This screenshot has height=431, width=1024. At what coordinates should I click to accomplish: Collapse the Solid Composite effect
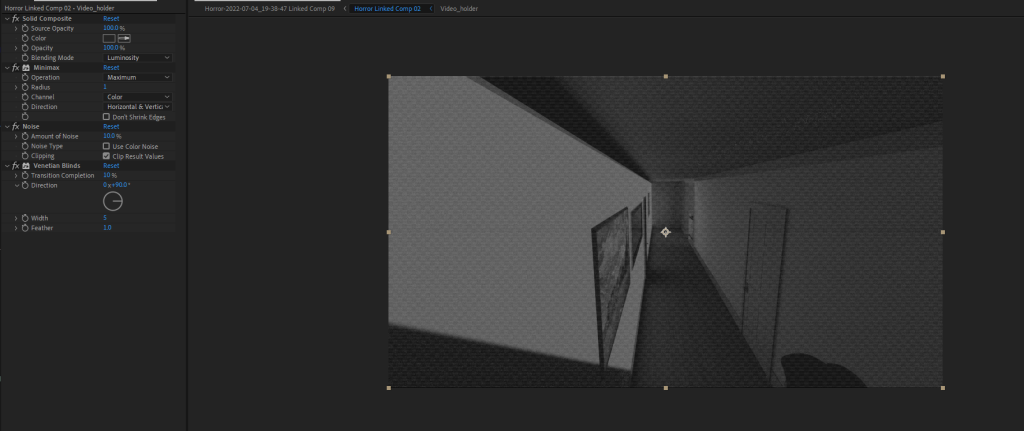7,19
